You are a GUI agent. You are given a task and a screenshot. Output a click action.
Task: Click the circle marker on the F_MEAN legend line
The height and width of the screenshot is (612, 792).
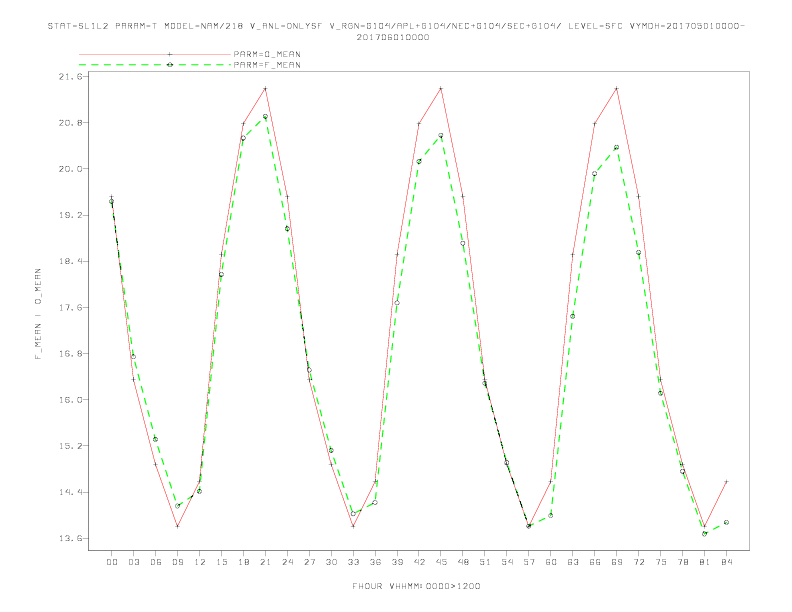(170, 65)
